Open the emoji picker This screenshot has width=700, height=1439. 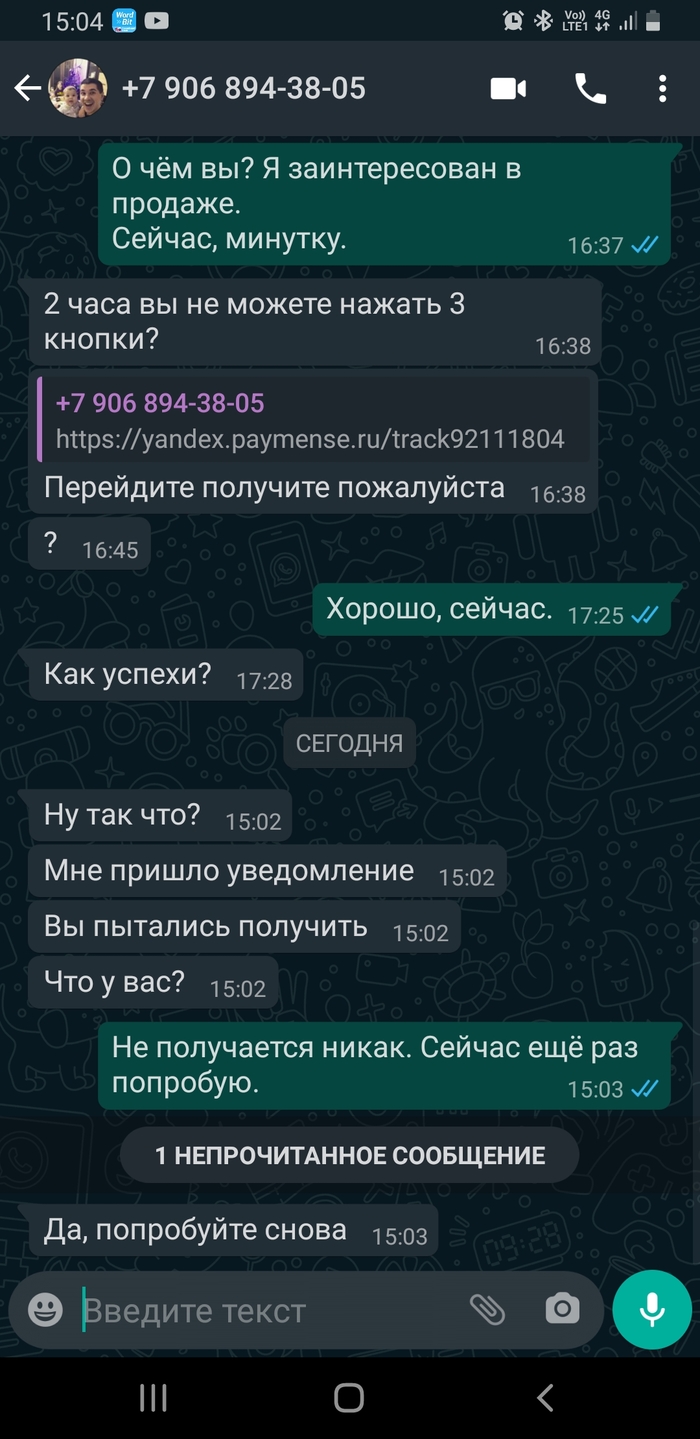pos(45,1309)
